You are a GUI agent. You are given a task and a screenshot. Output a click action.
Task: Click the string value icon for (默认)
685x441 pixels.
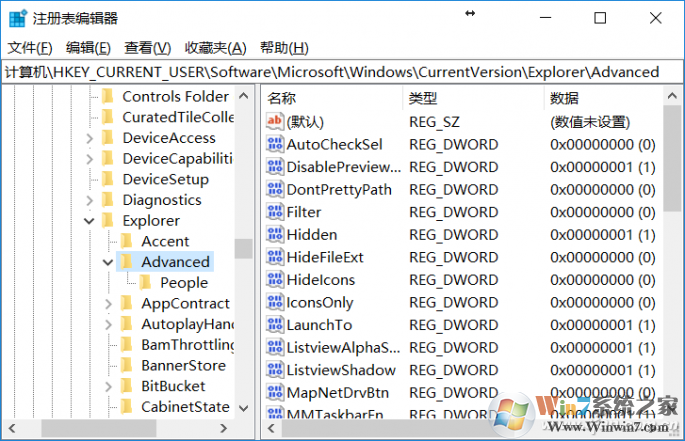click(275, 121)
